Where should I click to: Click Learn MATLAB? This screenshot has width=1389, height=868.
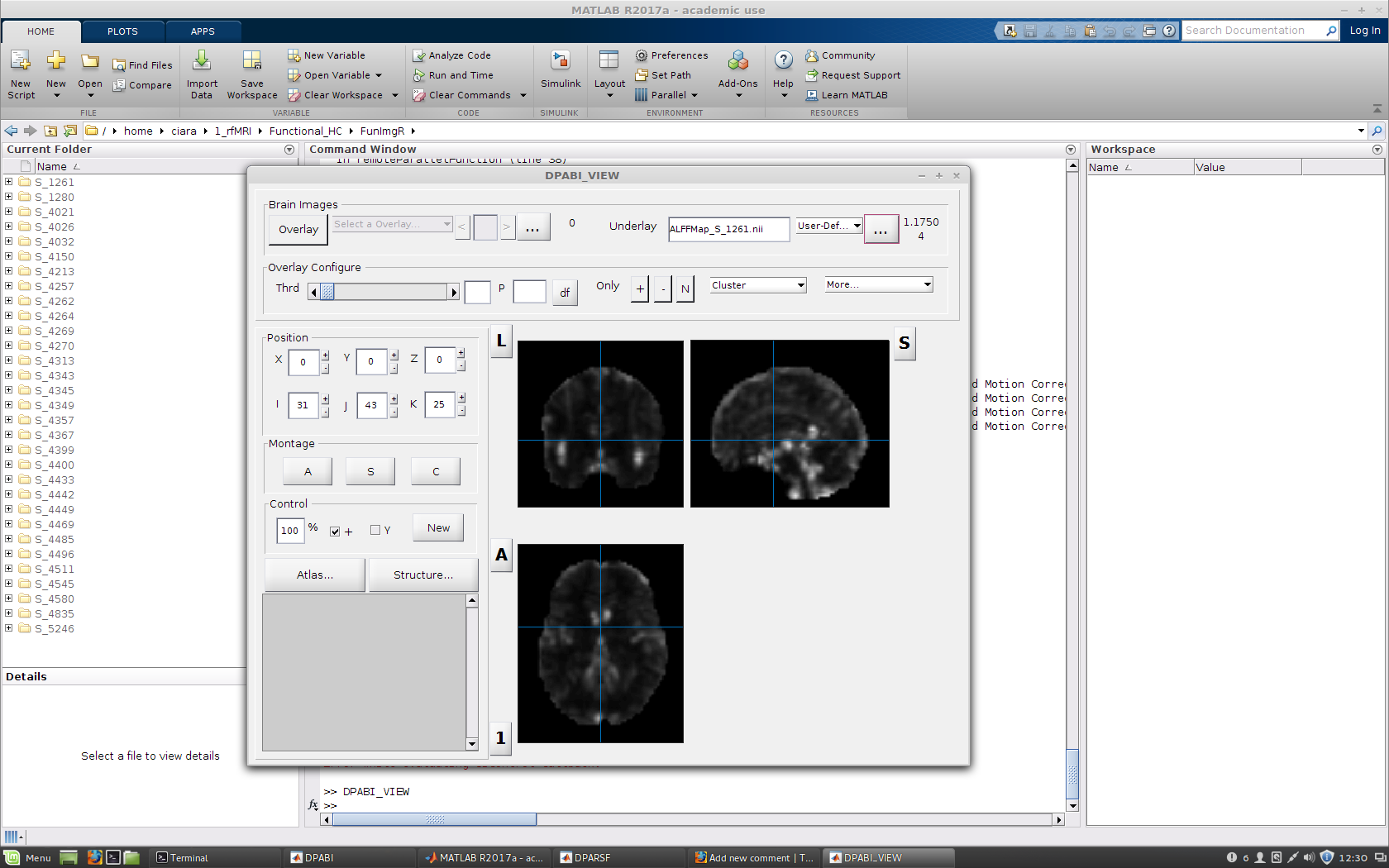point(847,95)
